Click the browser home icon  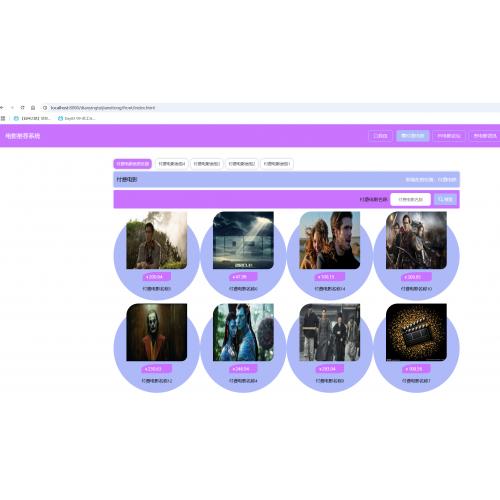33,108
